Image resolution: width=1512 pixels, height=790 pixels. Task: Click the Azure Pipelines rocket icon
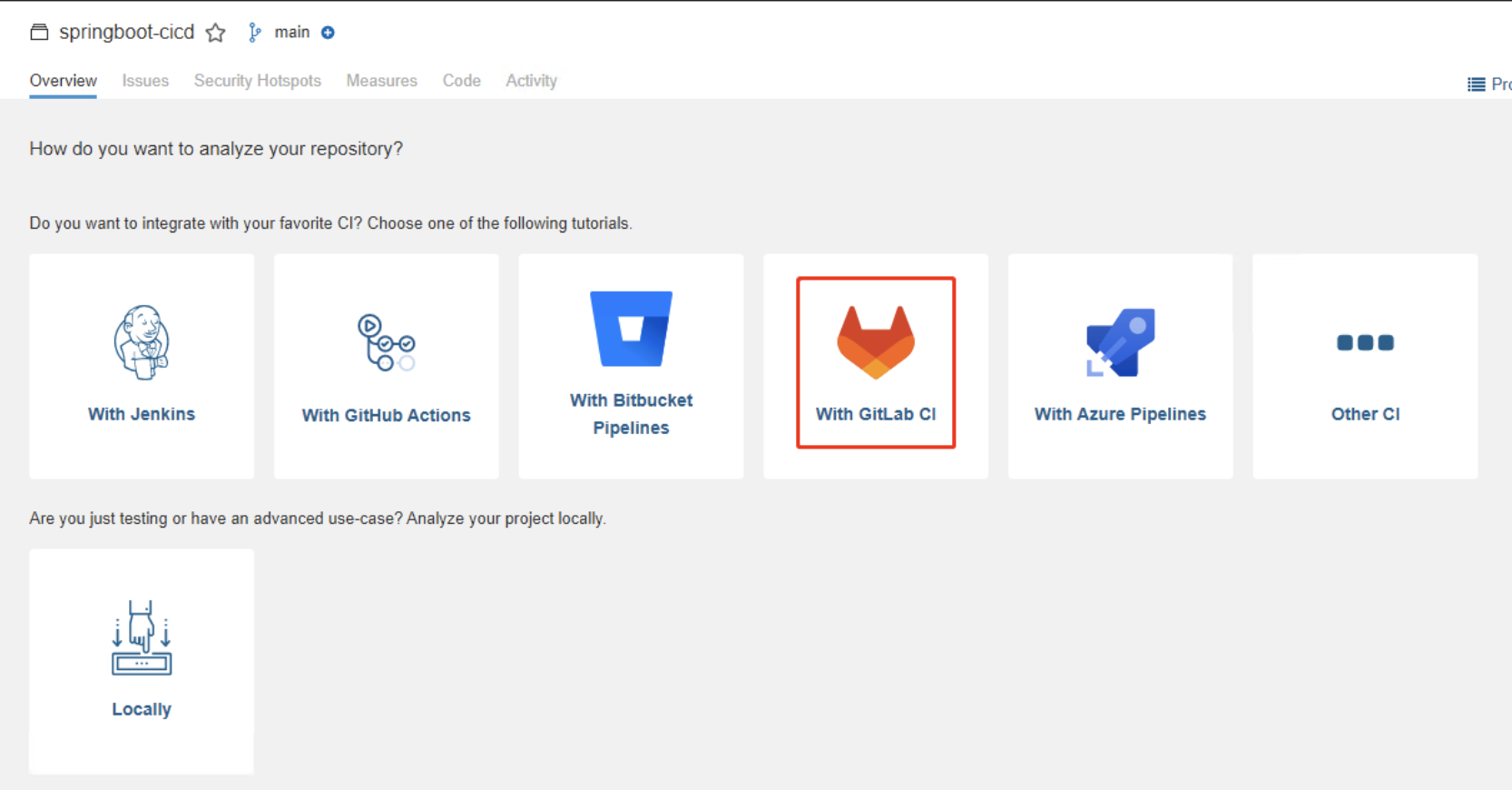point(1120,342)
